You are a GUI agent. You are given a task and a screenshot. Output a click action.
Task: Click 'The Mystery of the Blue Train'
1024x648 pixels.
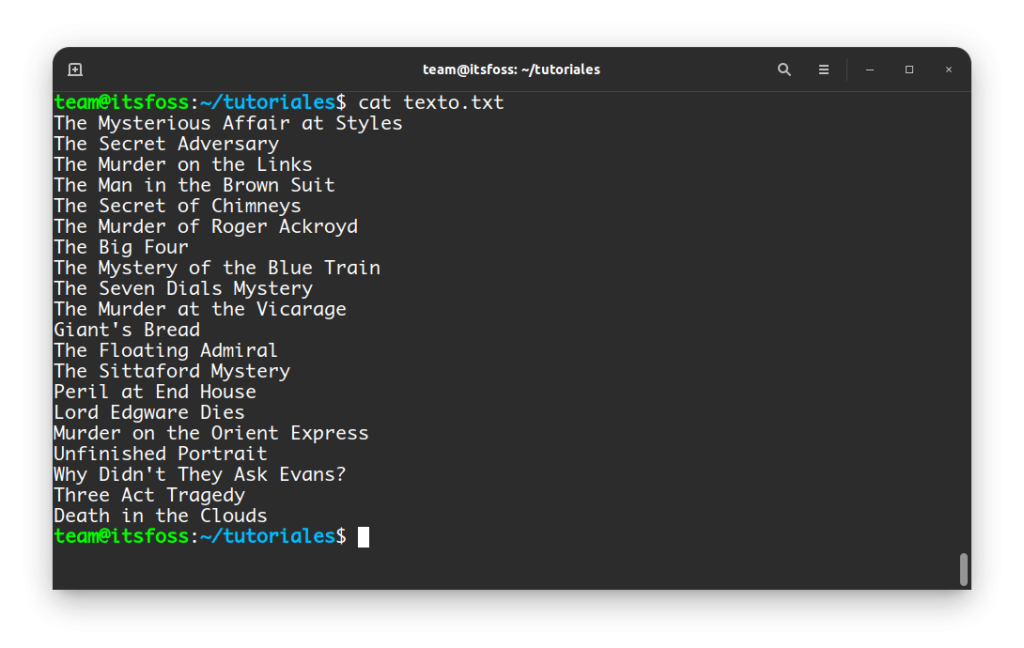coord(217,268)
